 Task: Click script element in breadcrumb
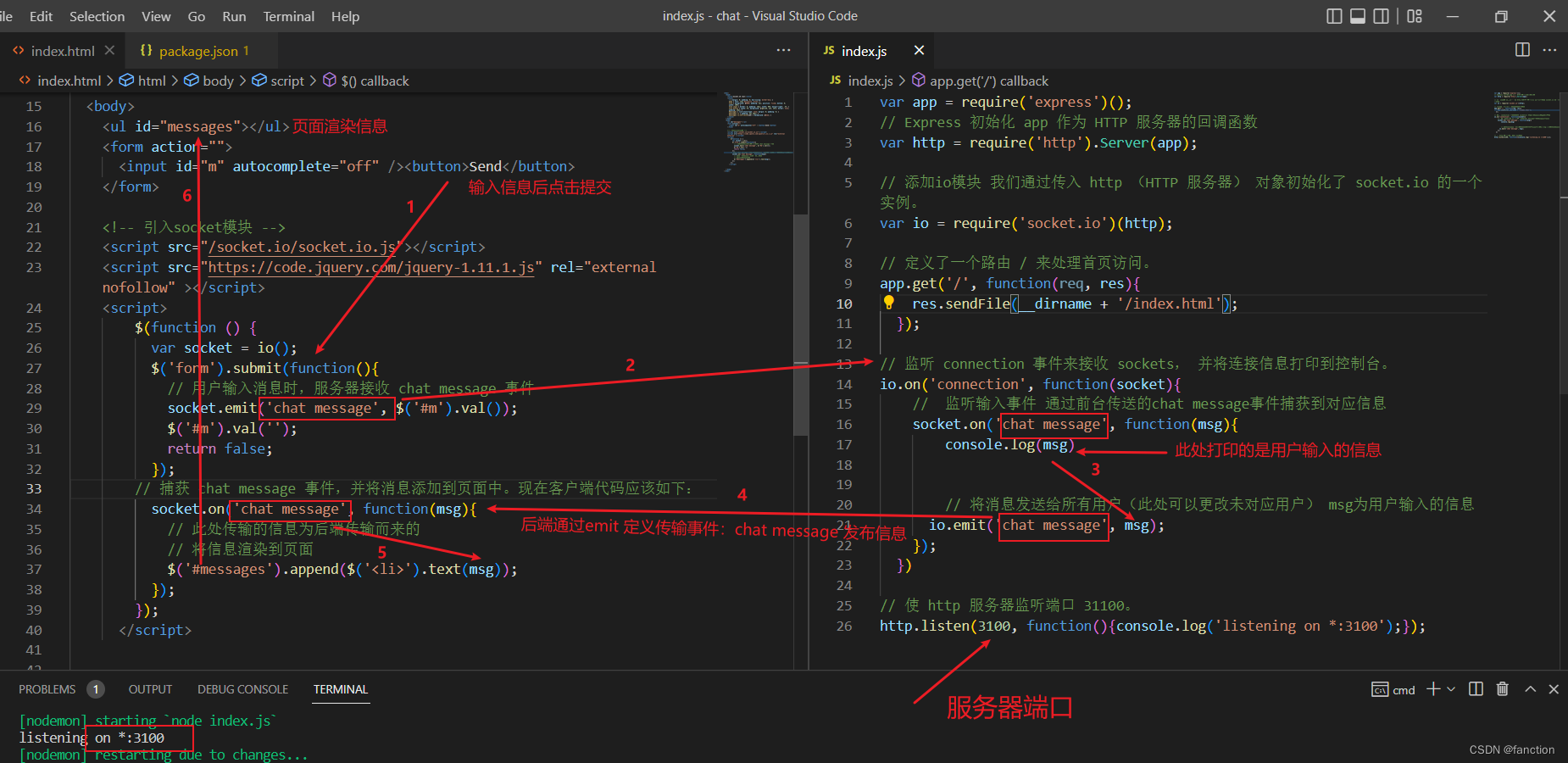pos(287,81)
